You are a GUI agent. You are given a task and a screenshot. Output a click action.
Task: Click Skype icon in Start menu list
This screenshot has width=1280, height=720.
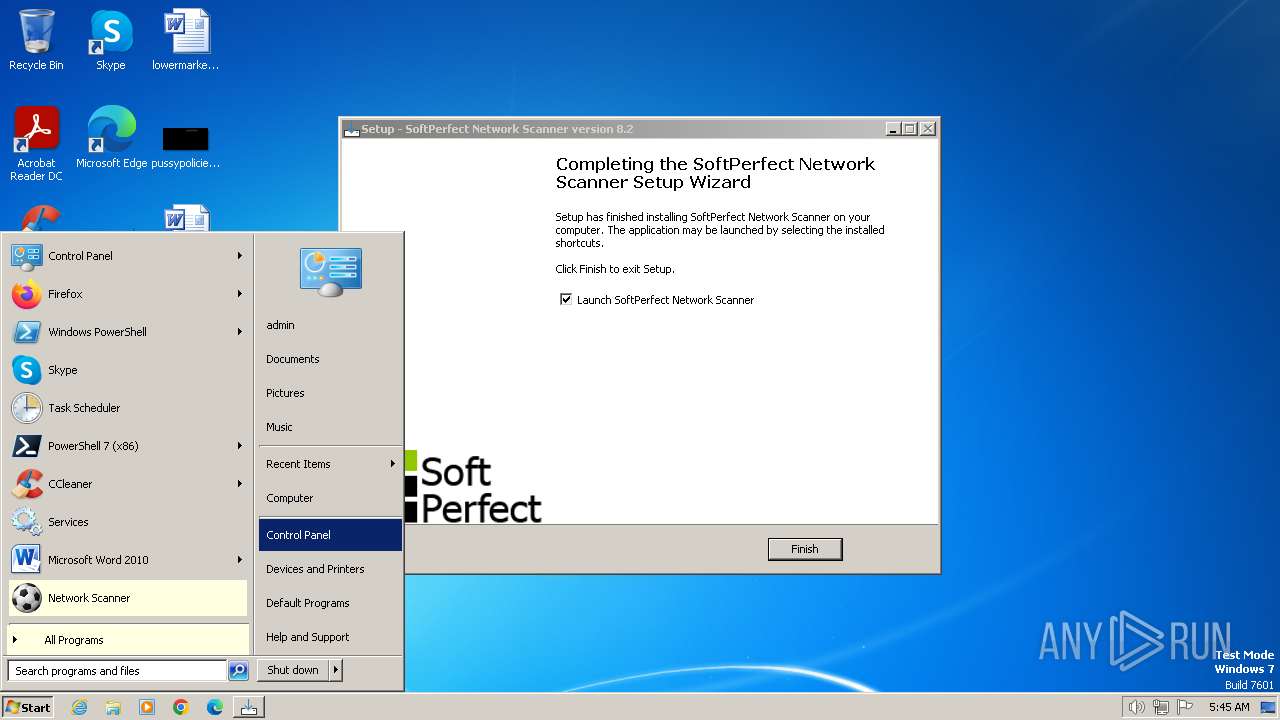point(26,370)
